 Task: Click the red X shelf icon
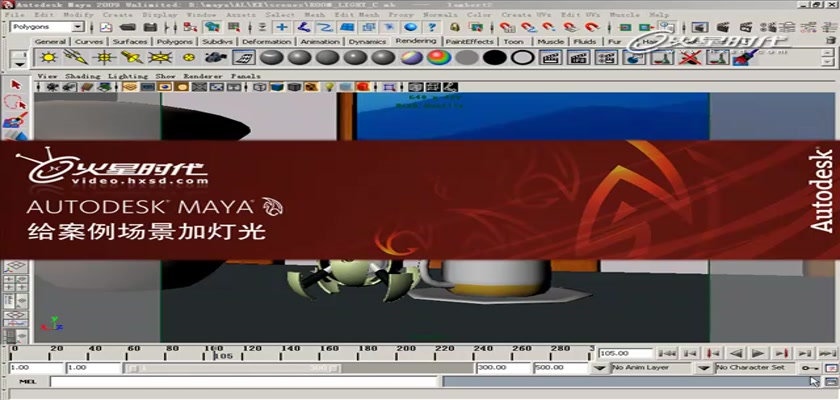(691, 57)
